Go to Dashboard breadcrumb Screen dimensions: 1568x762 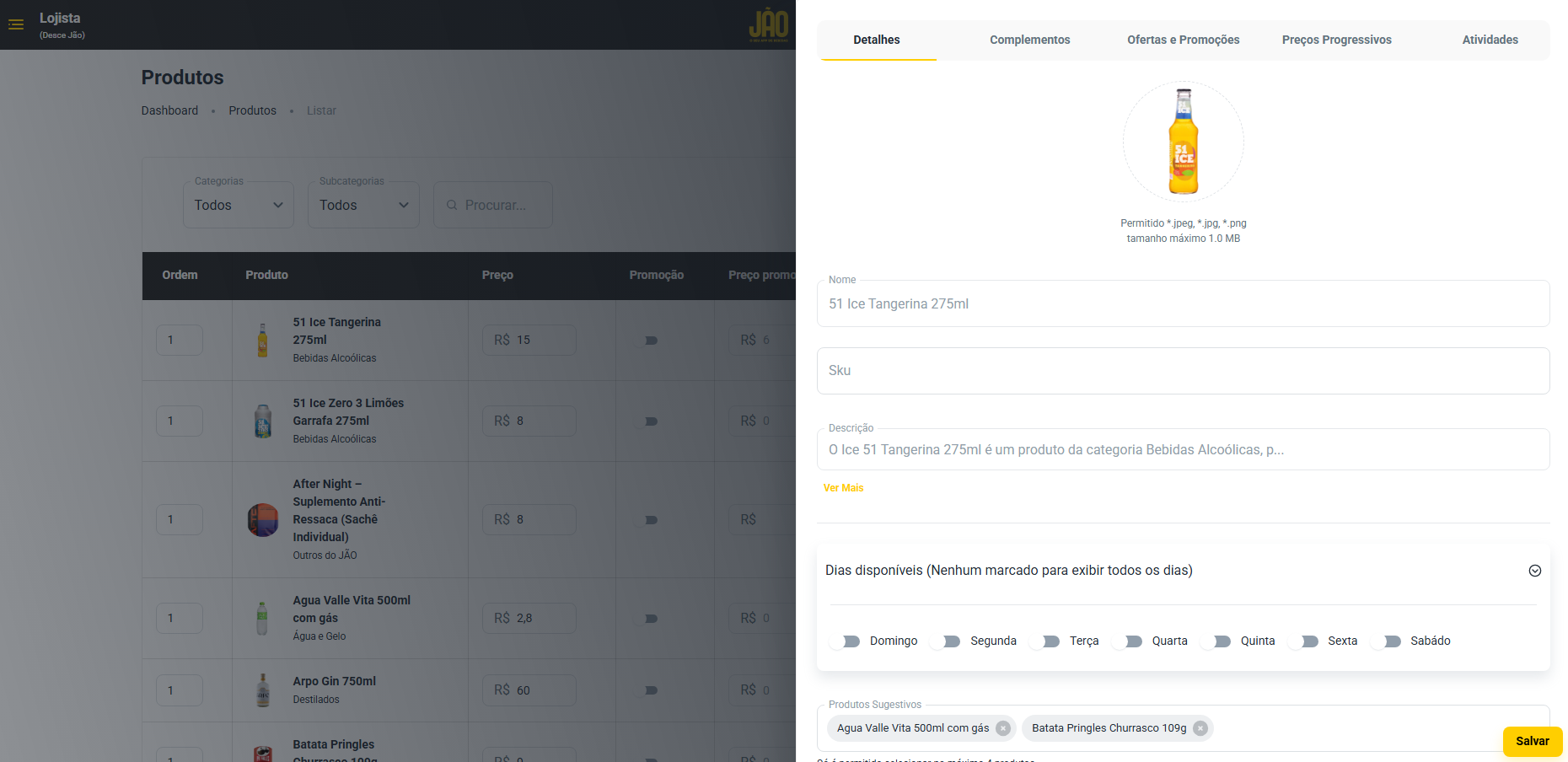pos(169,110)
